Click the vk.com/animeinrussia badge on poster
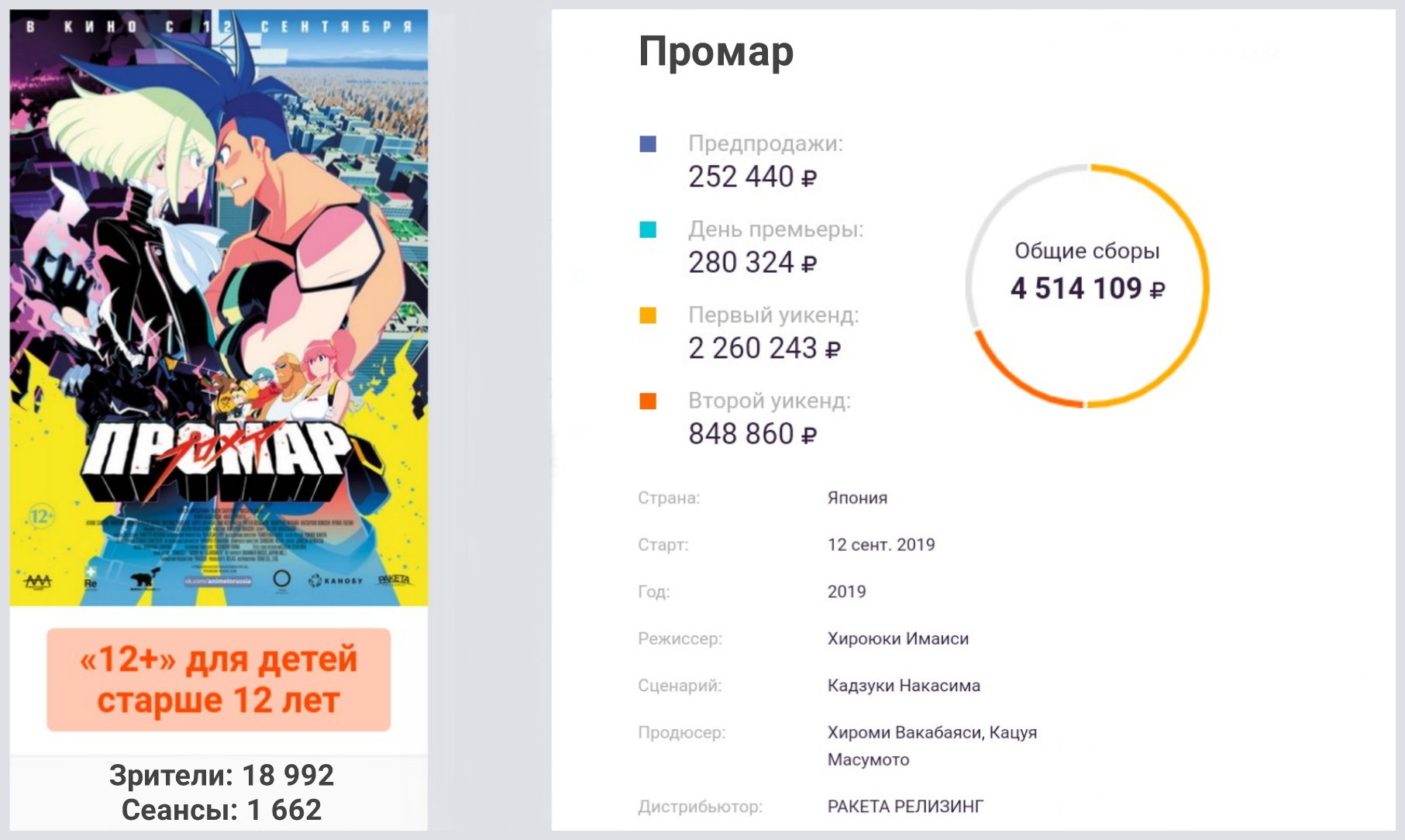This screenshot has height=840, width=1405. pos(218,581)
